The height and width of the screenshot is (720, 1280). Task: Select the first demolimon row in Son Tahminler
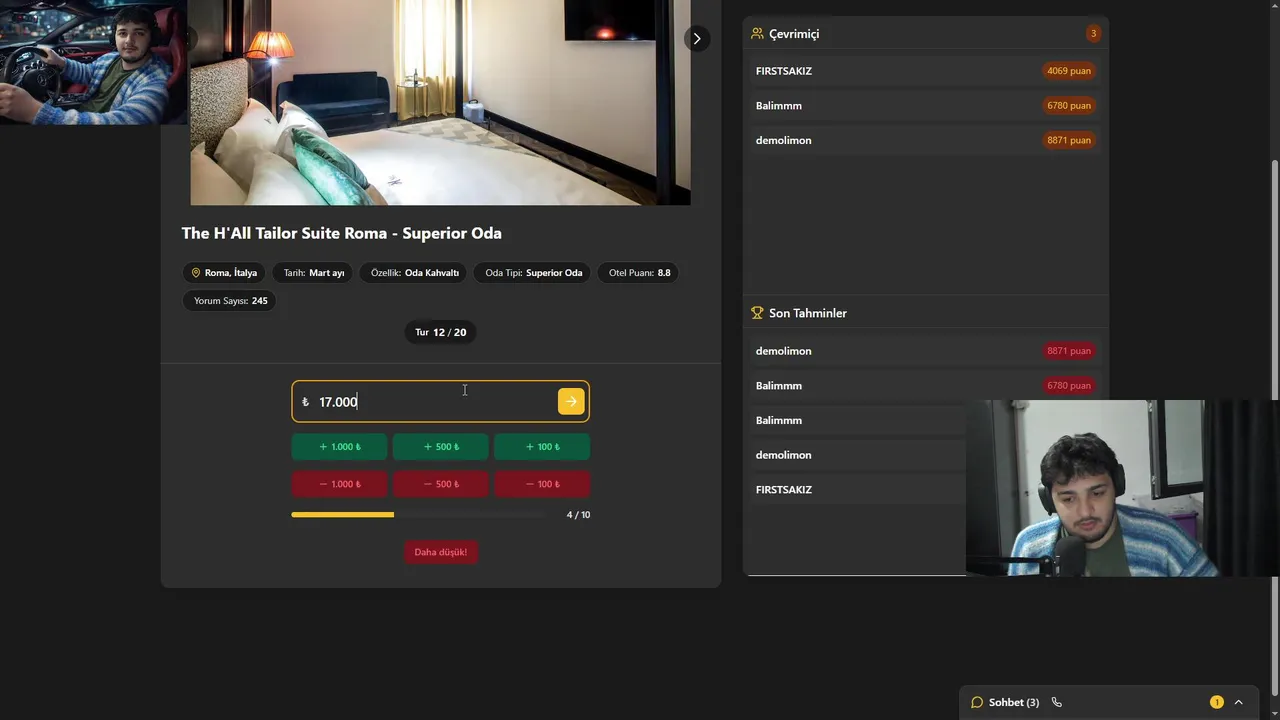926,351
